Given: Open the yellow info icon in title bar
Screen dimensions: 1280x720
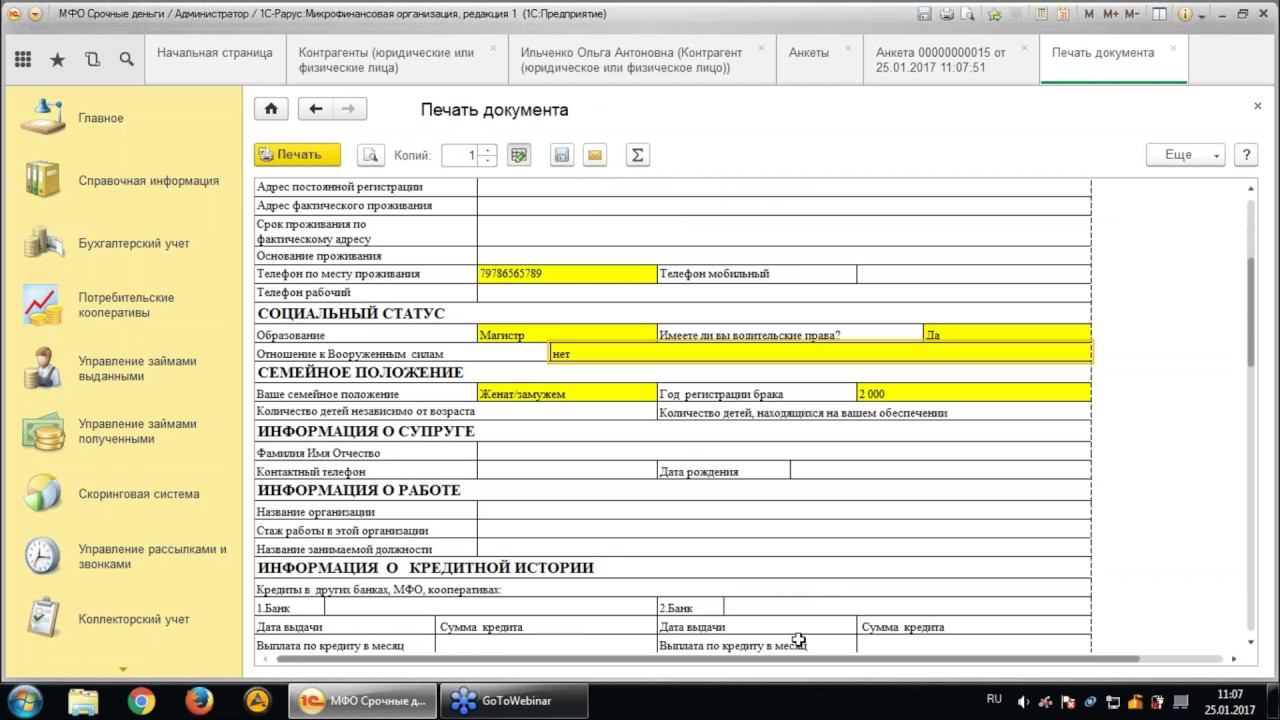Looking at the screenshot, I should 1184,14.
